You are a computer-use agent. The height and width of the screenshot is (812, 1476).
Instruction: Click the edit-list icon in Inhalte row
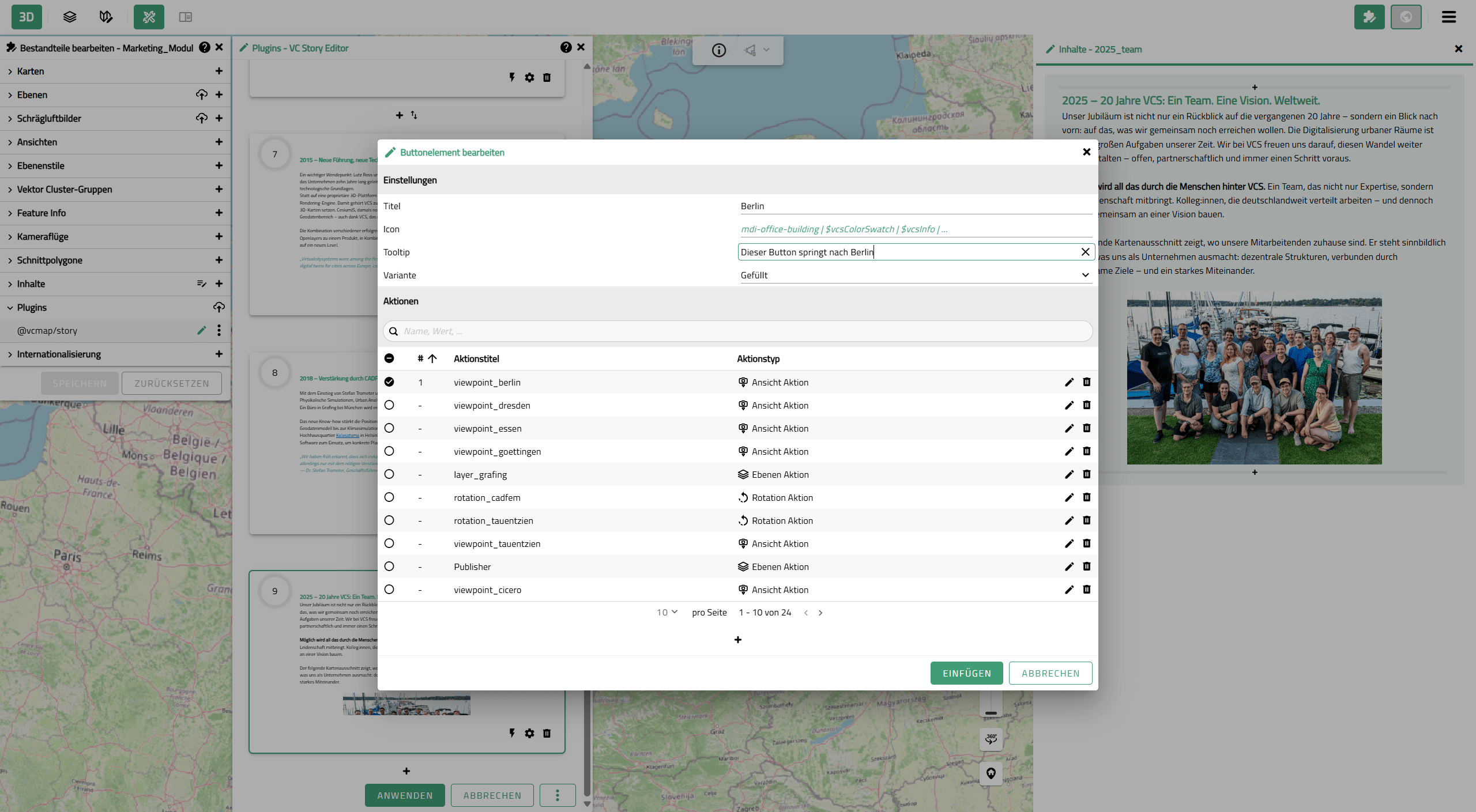201,284
